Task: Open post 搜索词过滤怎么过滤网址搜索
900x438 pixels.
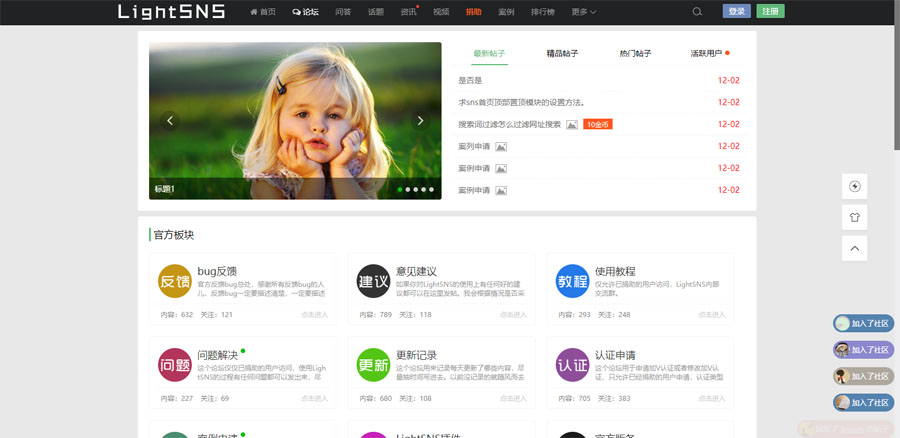Action: [509, 125]
